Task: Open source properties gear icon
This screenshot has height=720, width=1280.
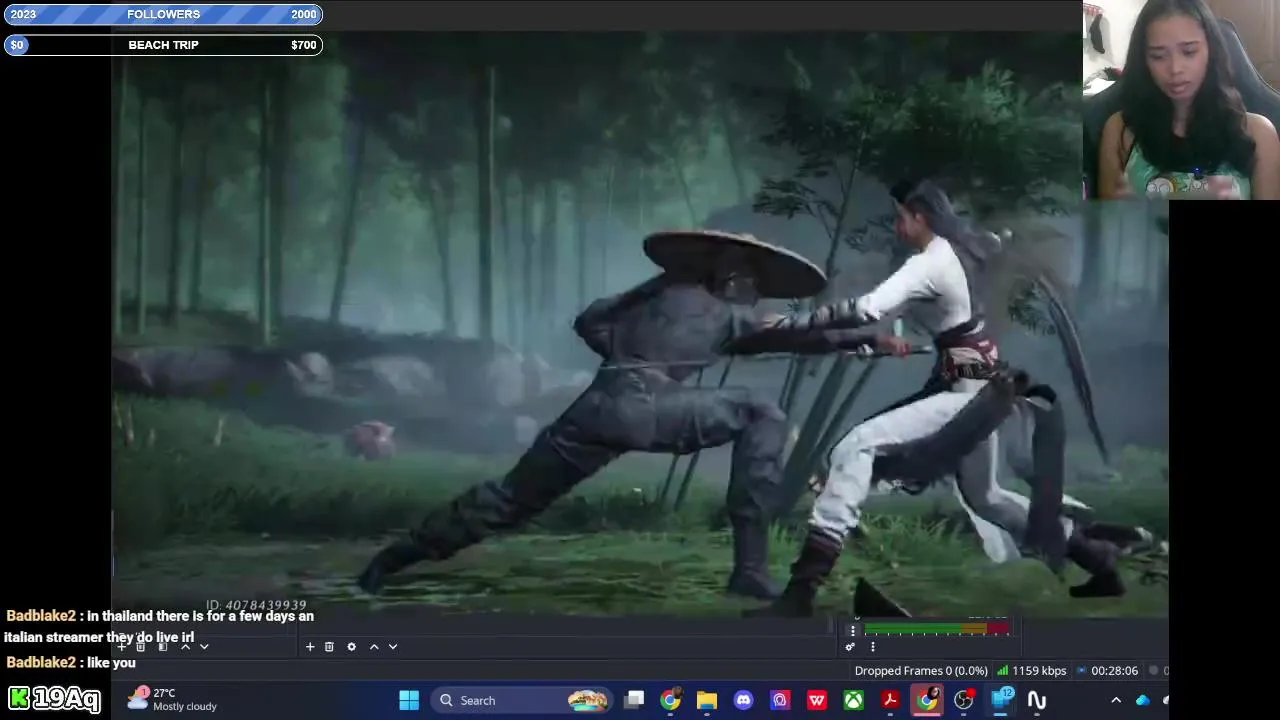Action: click(x=351, y=647)
